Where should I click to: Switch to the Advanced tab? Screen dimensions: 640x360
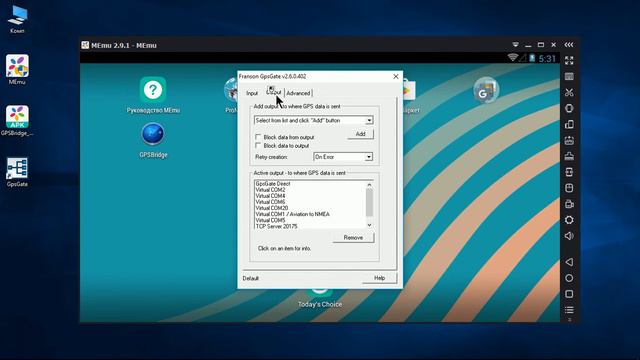[298, 93]
